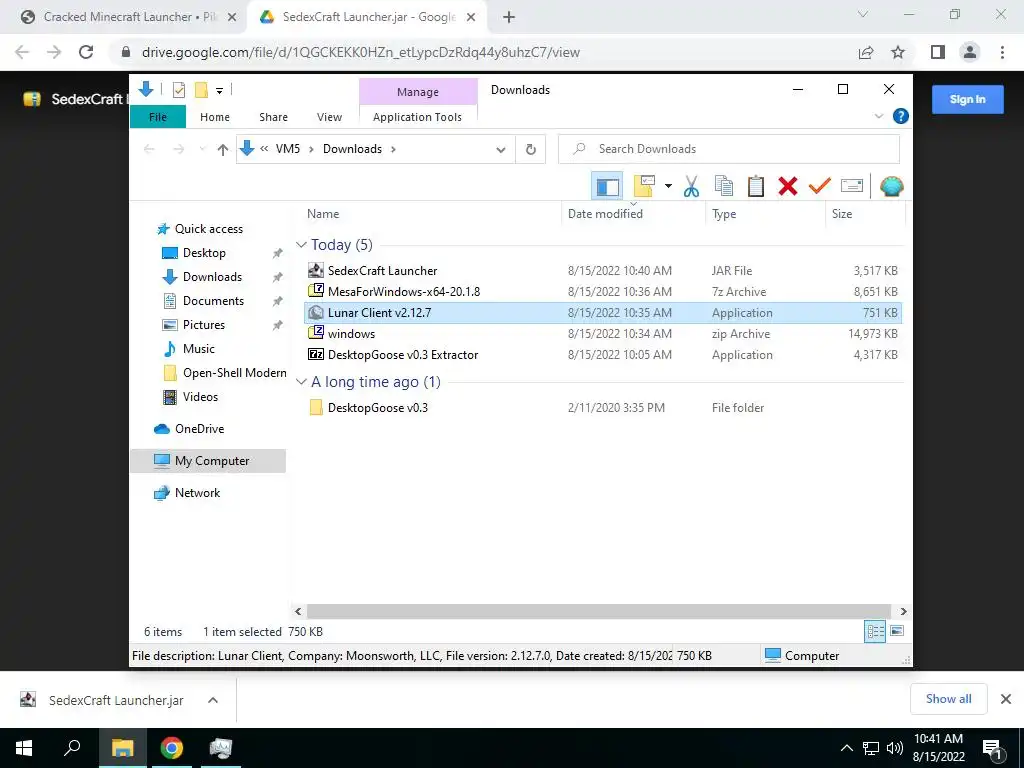
Task: Open the SedexCraft Launcher.jar download options arrow
Action: 213,700
